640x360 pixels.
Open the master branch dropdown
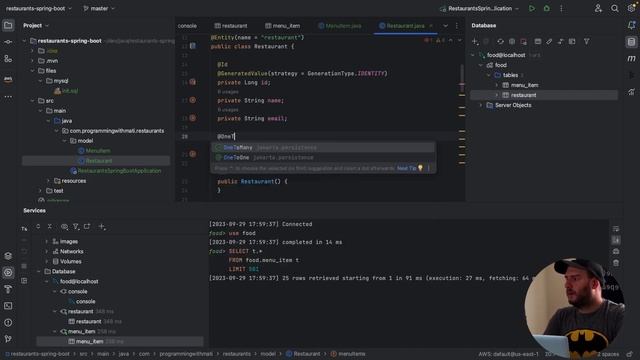click(x=99, y=8)
